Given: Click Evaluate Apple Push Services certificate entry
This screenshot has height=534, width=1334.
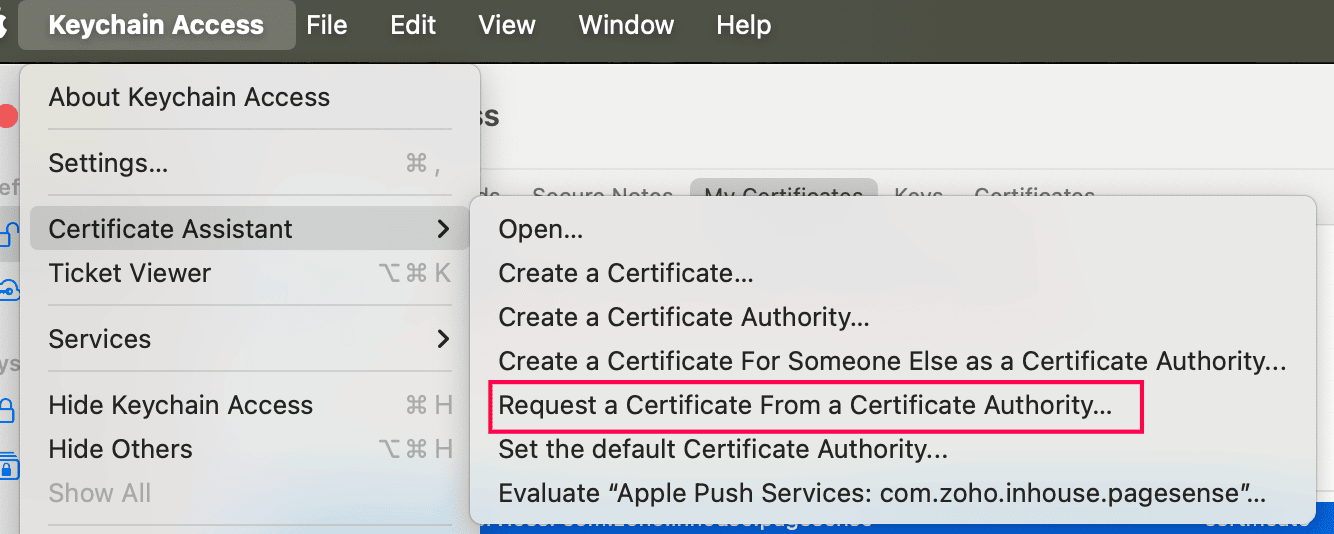Looking at the screenshot, I should (882, 493).
